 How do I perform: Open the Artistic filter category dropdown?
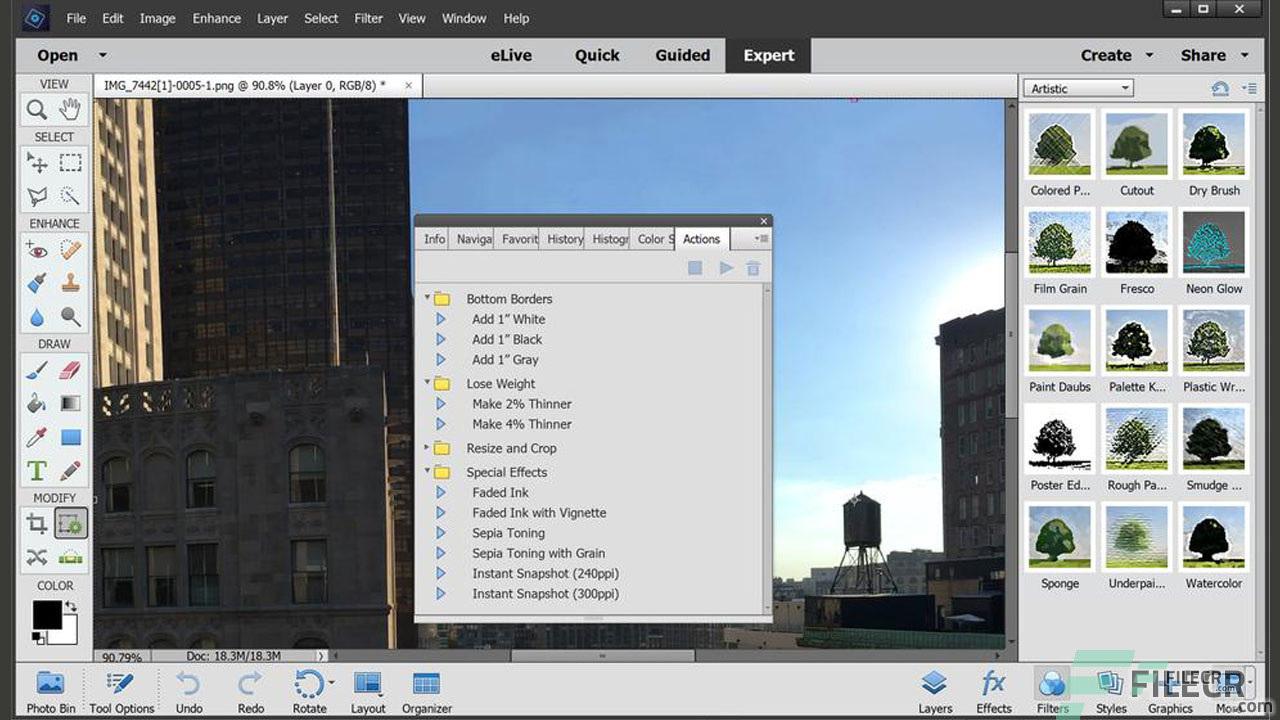[x=1077, y=88]
